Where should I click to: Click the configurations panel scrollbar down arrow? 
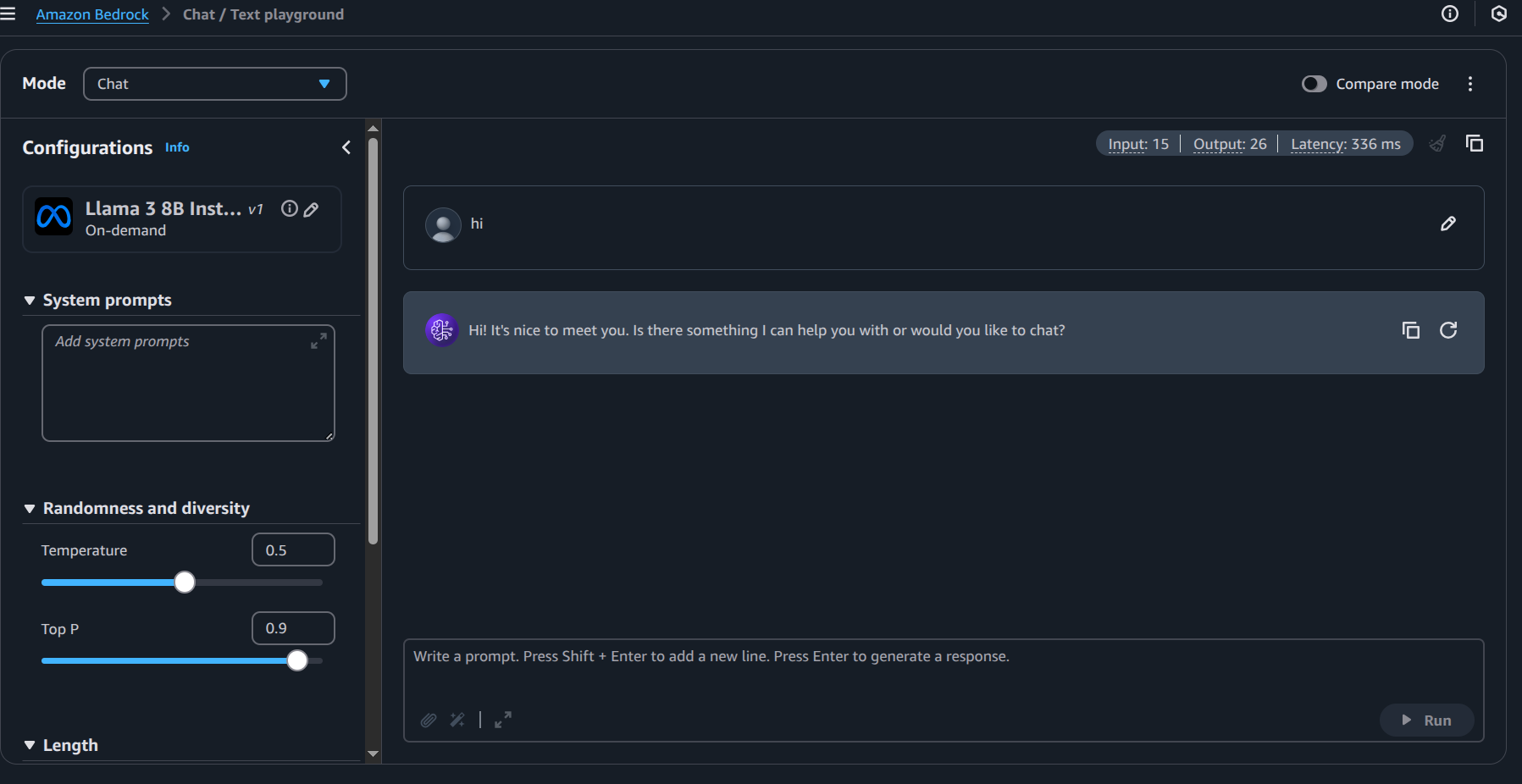pos(373,754)
